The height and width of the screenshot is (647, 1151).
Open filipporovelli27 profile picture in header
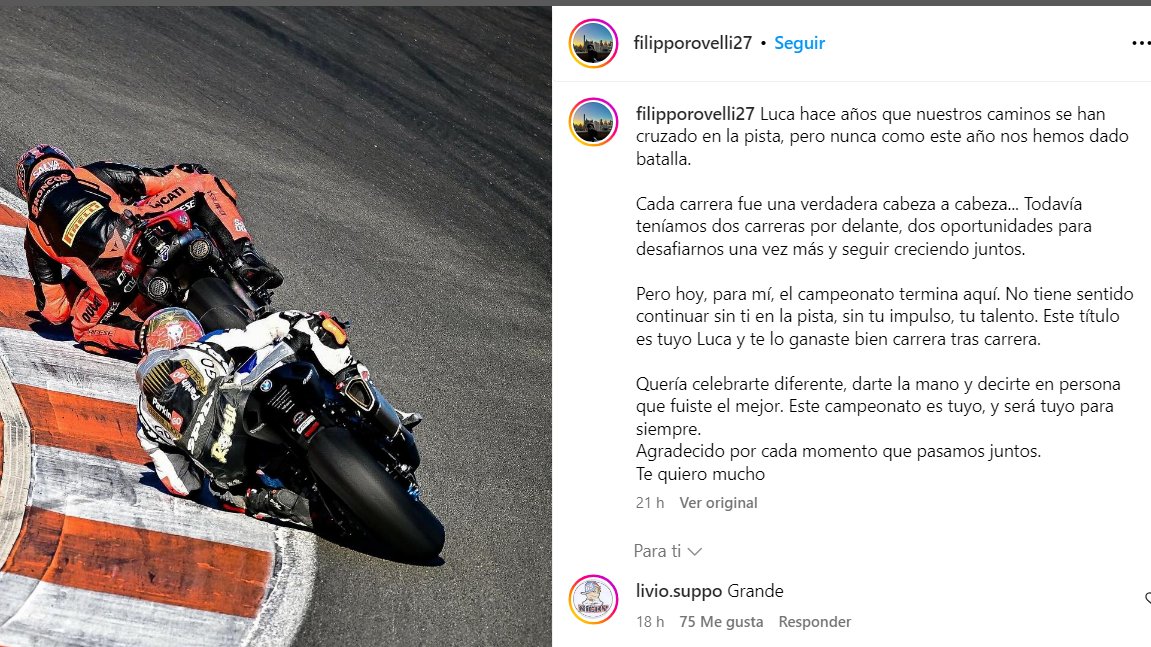click(593, 43)
